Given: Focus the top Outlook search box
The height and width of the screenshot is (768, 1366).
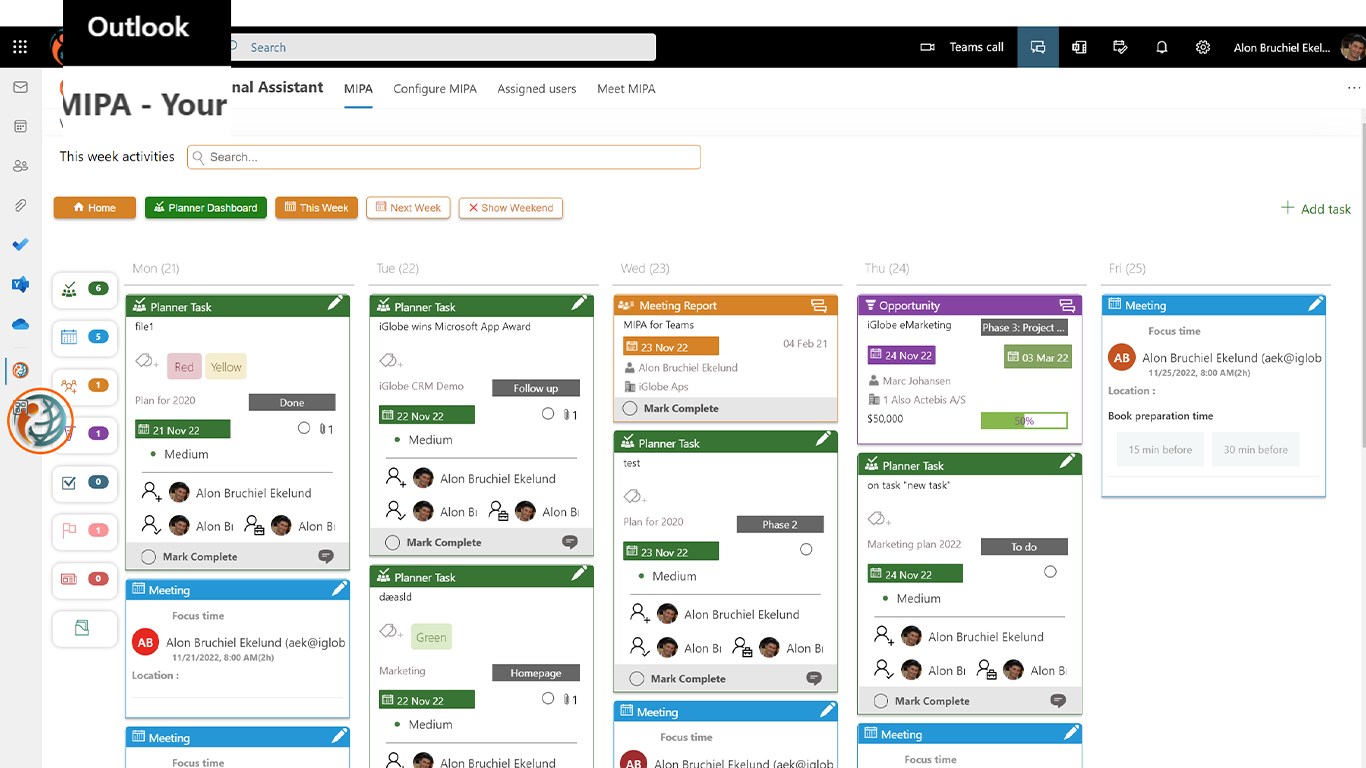Looking at the screenshot, I should (443, 47).
